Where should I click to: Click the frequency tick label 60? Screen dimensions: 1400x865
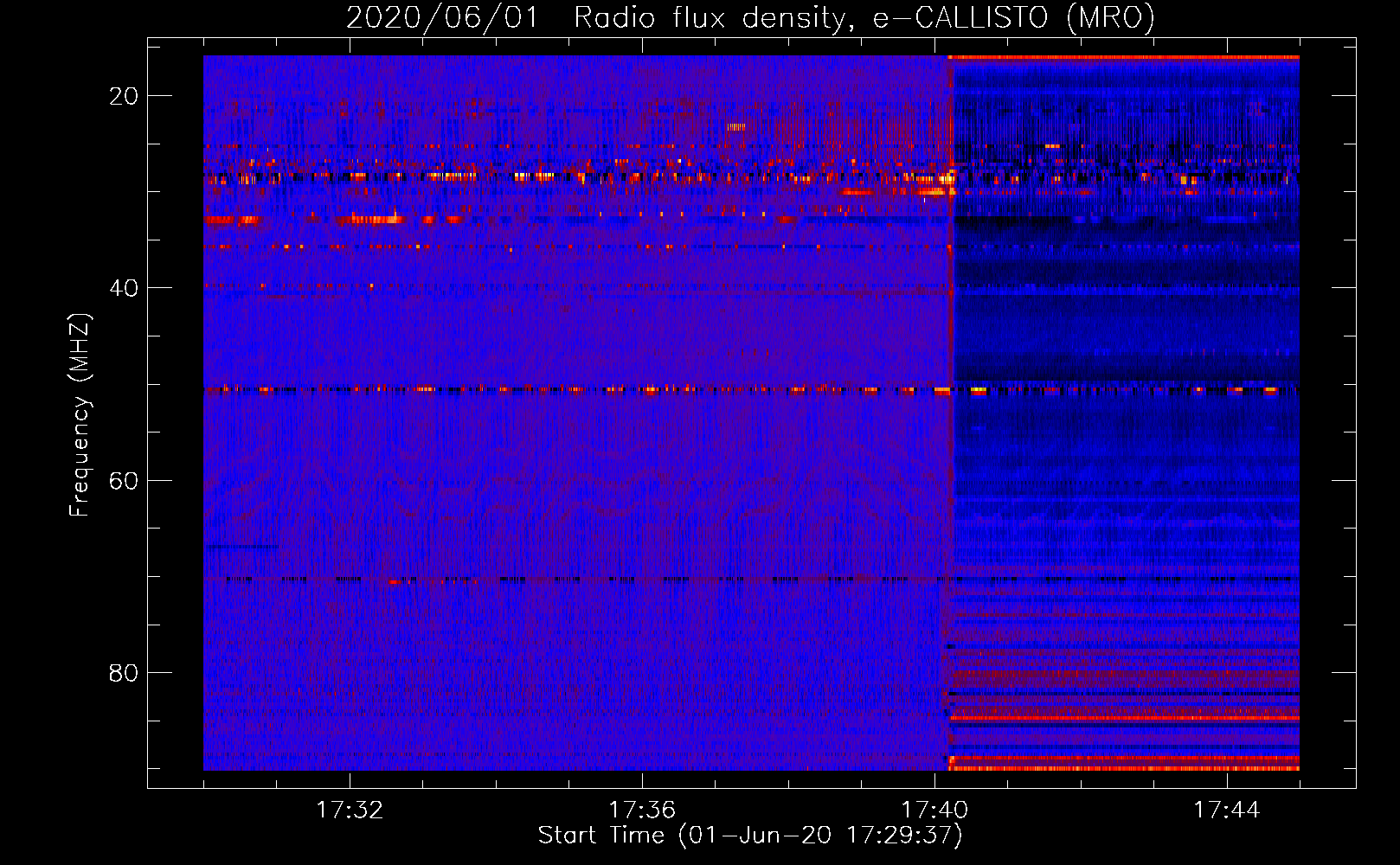(124, 480)
